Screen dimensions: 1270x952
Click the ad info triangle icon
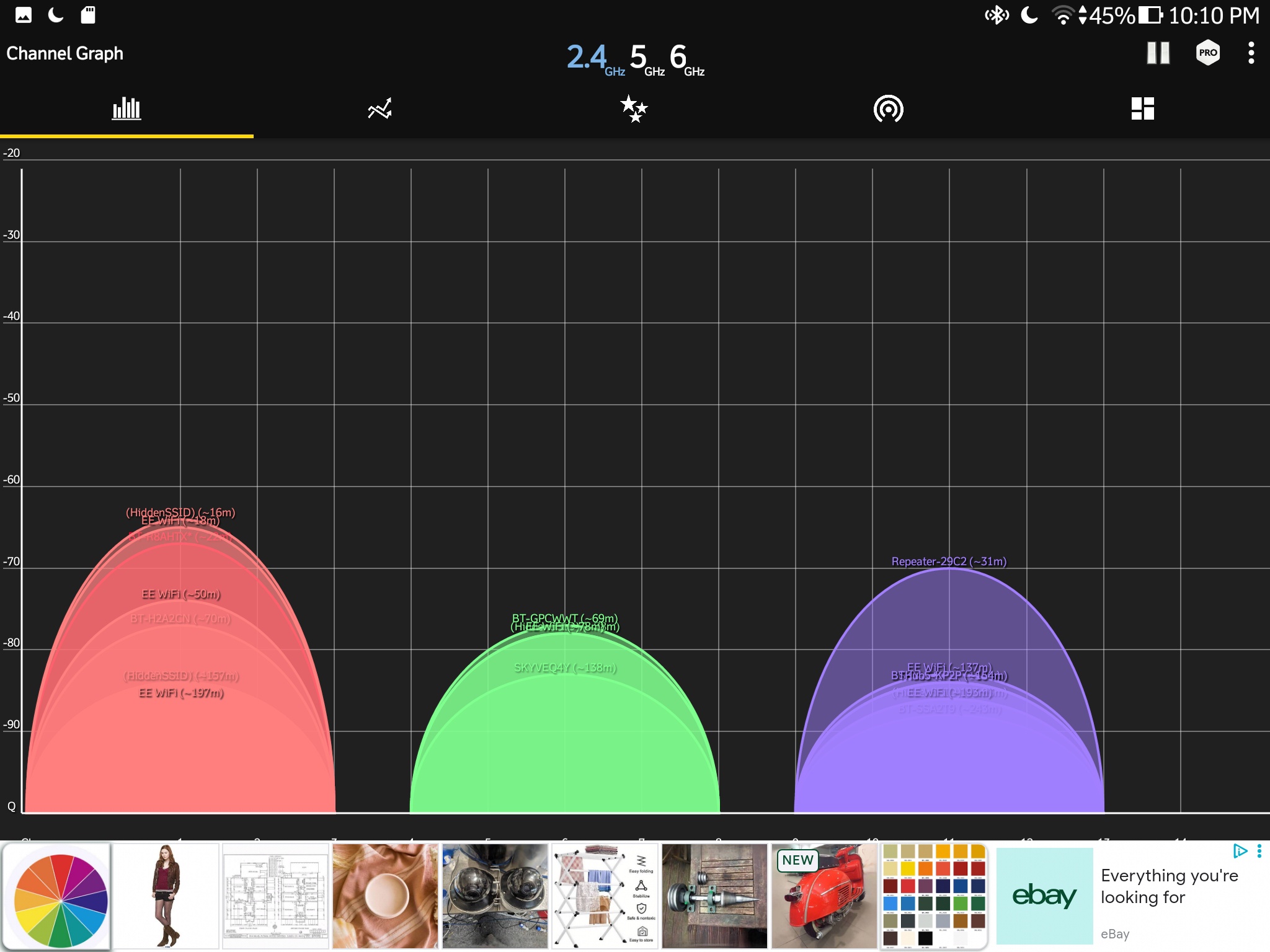point(1239,851)
